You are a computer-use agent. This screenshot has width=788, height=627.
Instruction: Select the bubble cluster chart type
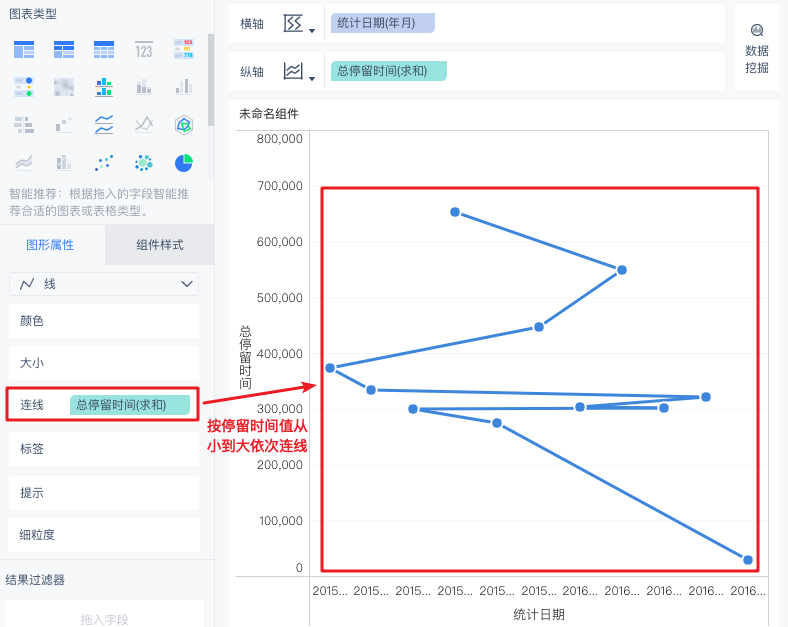coord(144,162)
